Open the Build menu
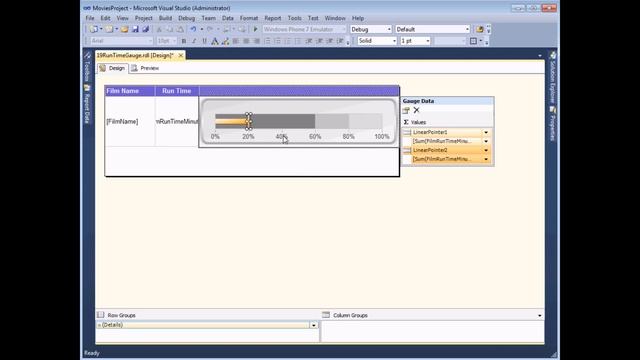The width and height of the screenshot is (640, 360). pos(165,18)
